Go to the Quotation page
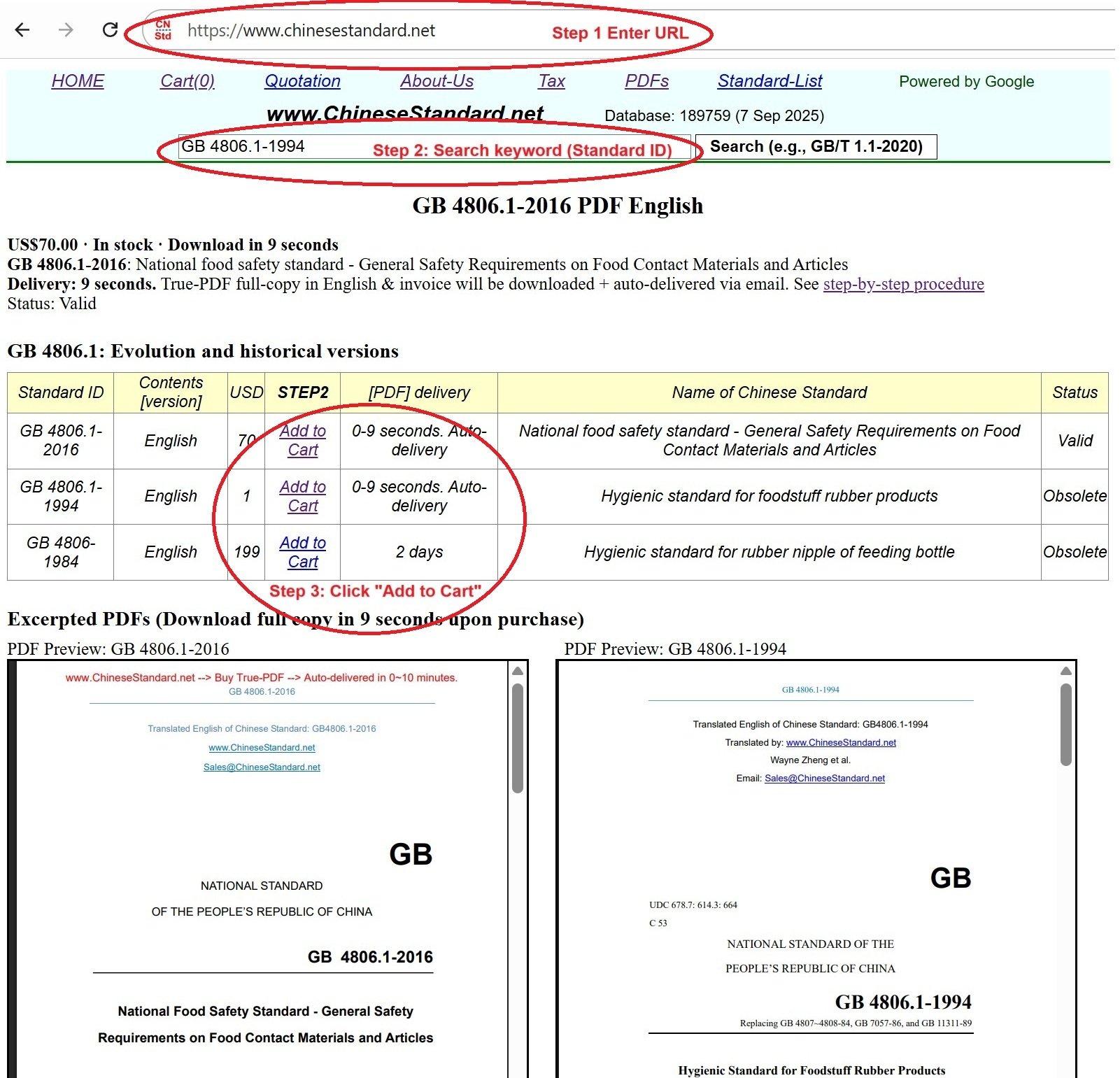 (302, 81)
